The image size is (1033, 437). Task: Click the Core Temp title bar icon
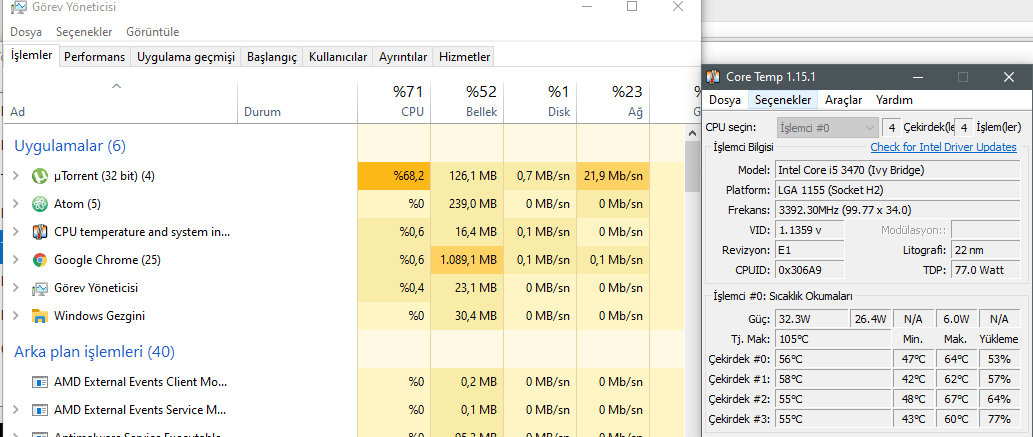tap(713, 77)
